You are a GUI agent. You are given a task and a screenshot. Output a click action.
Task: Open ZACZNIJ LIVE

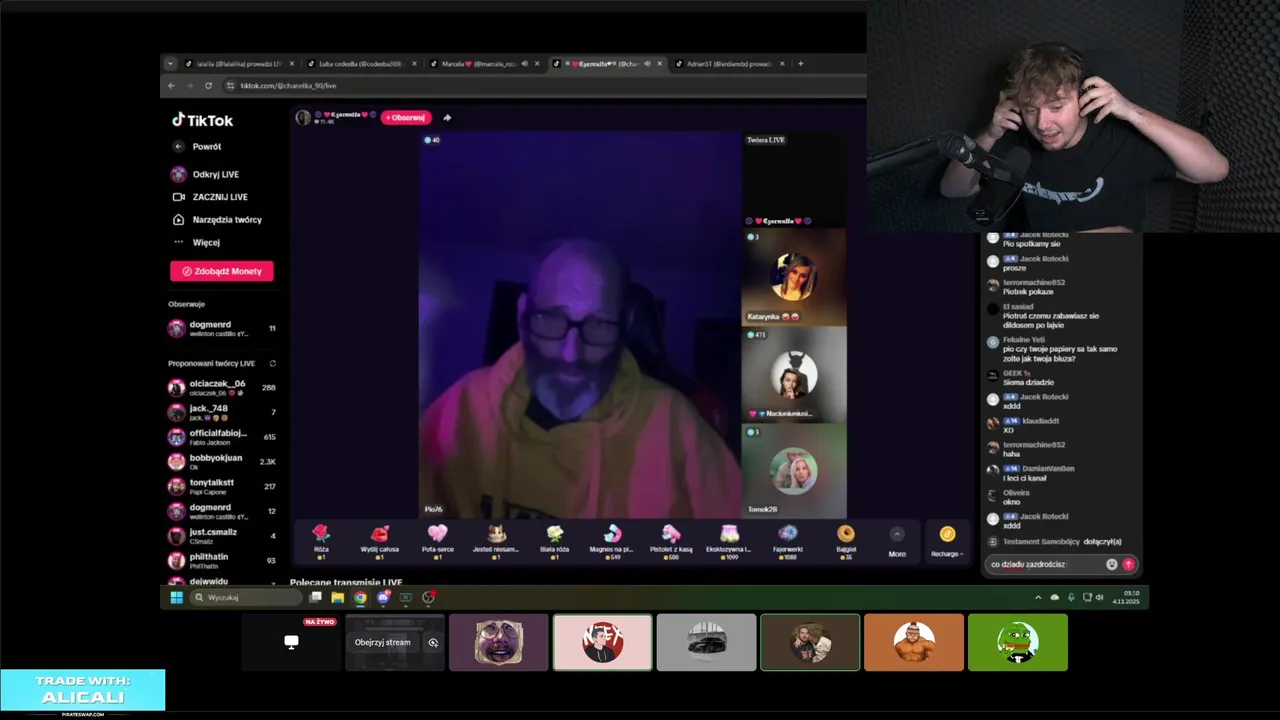pyautogui.click(x=210, y=197)
